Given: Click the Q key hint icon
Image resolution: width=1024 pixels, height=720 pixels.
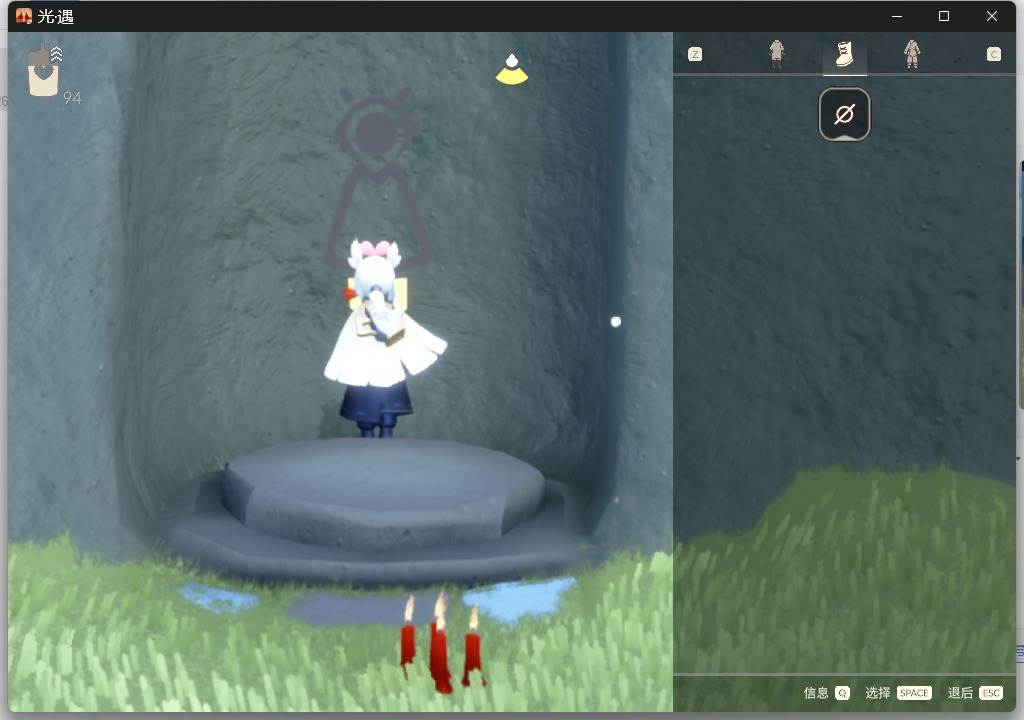Looking at the screenshot, I should 842,693.
